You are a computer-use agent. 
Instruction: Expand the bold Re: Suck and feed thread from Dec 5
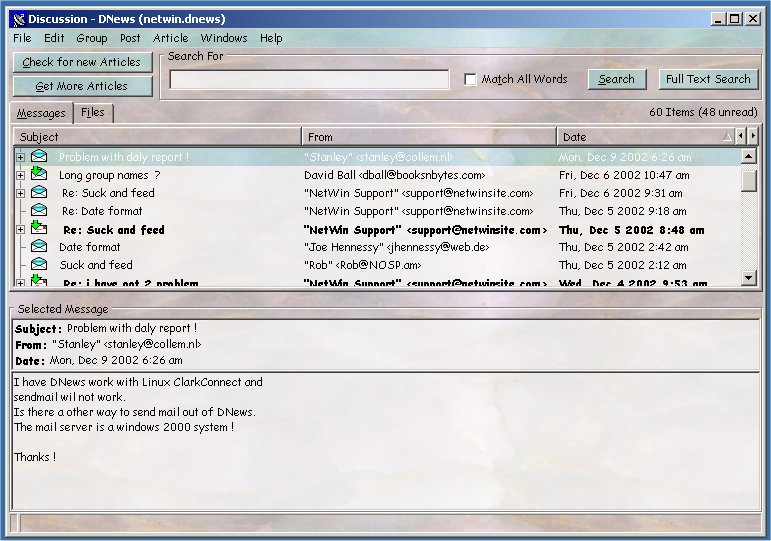point(20,230)
